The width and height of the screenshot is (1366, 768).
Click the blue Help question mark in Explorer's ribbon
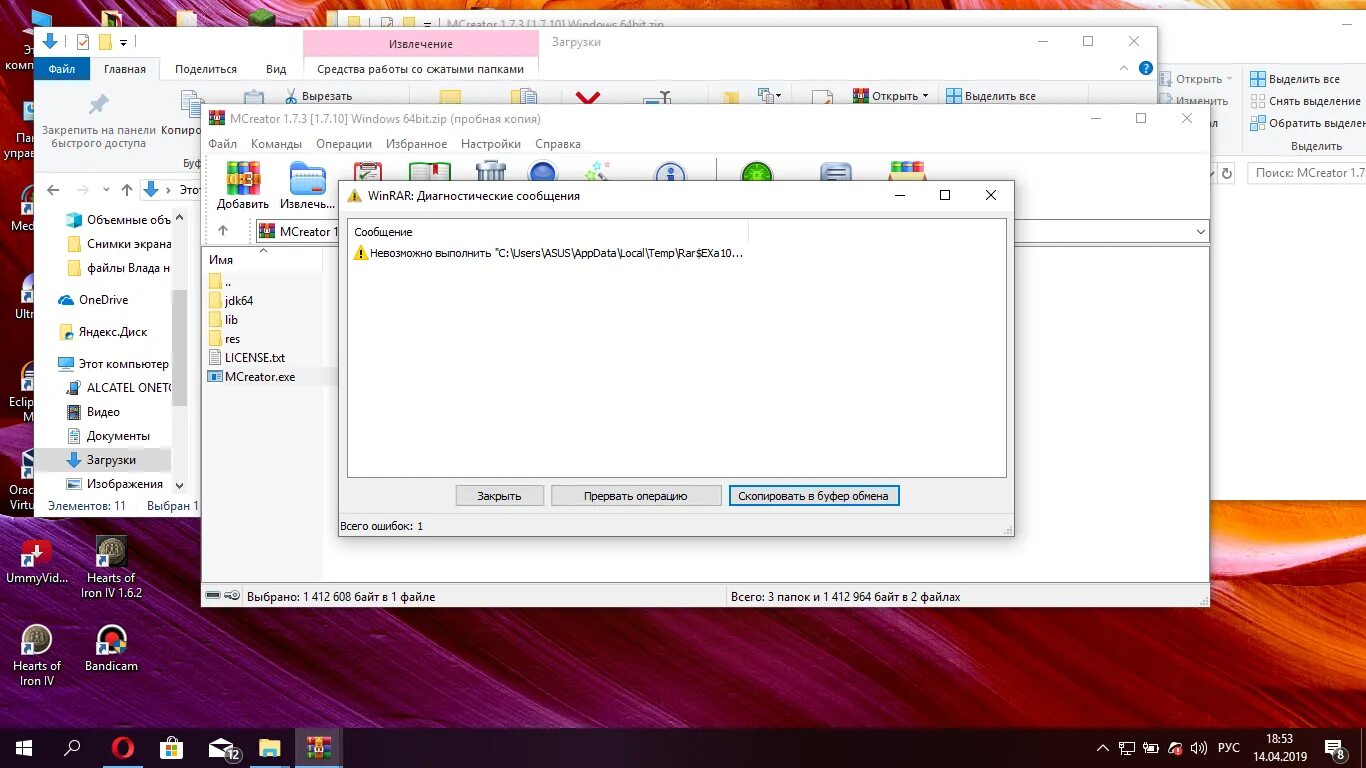(1146, 69)
